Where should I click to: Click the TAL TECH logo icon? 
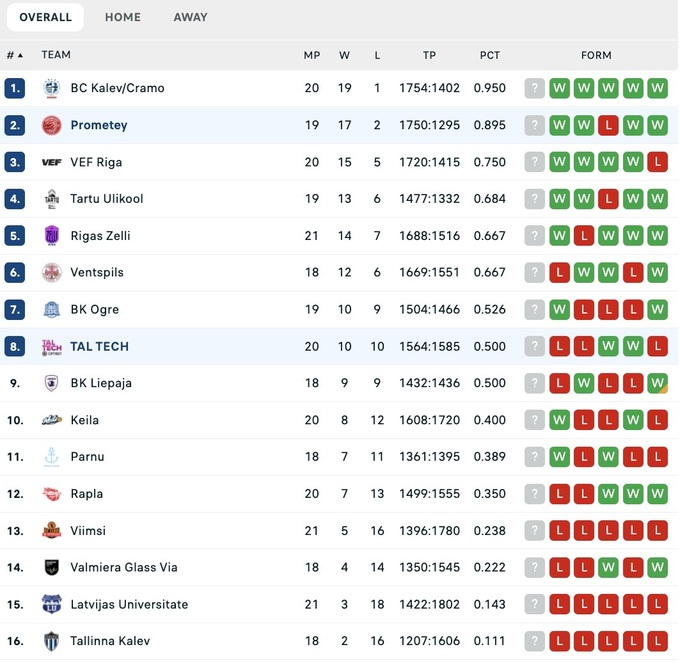point(51,347)
